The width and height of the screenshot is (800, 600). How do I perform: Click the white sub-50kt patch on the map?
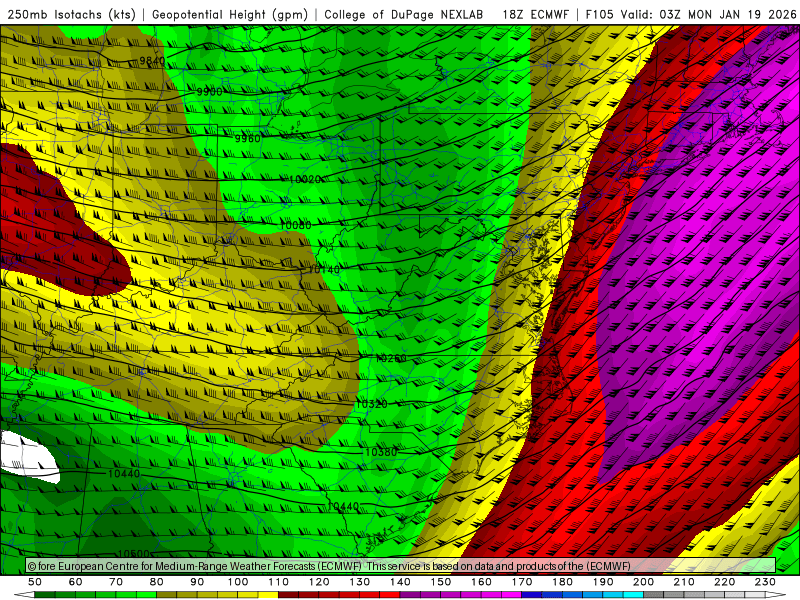[28, 457]
